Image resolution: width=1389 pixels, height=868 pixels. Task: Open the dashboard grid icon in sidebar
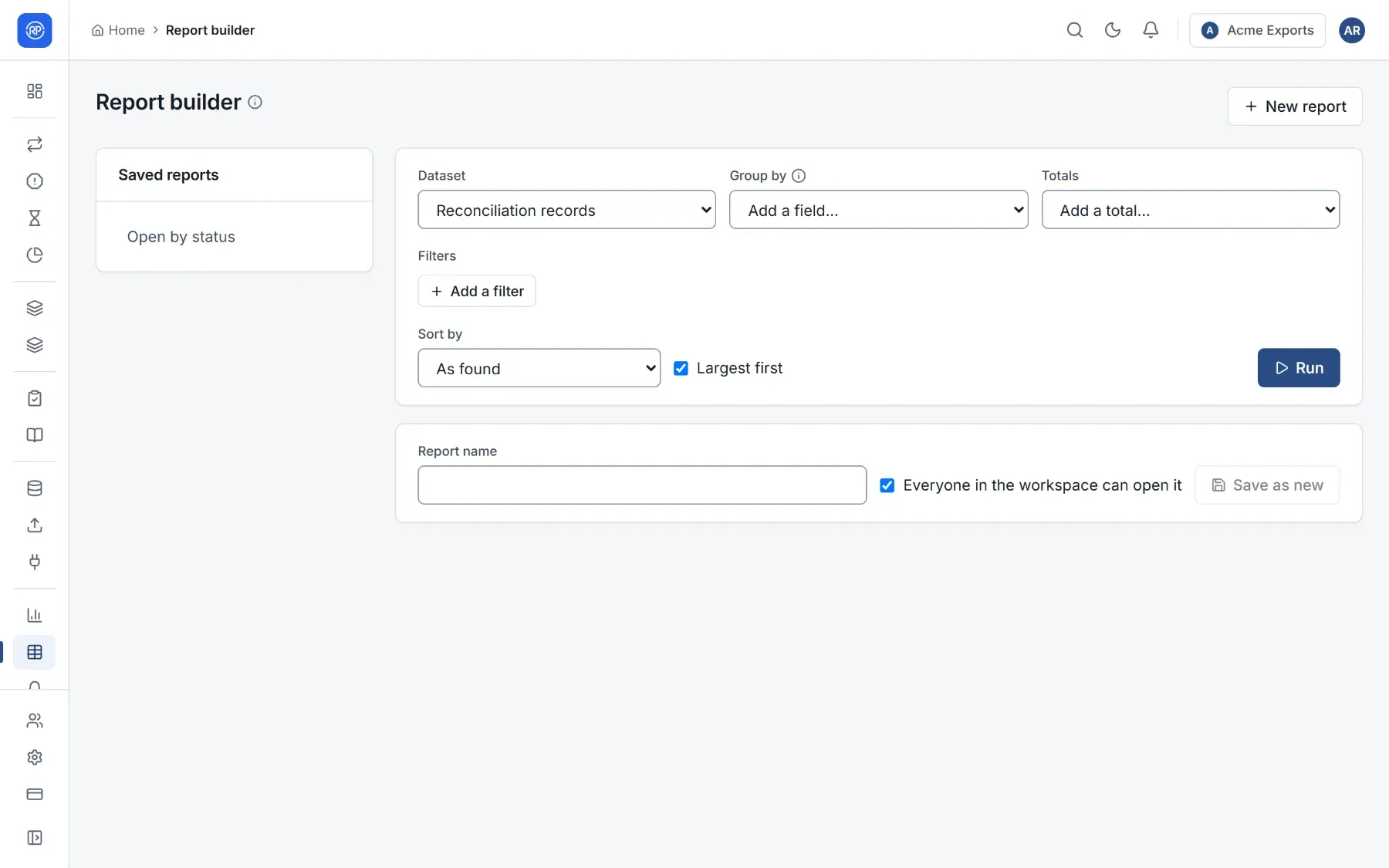click(34, 91)
